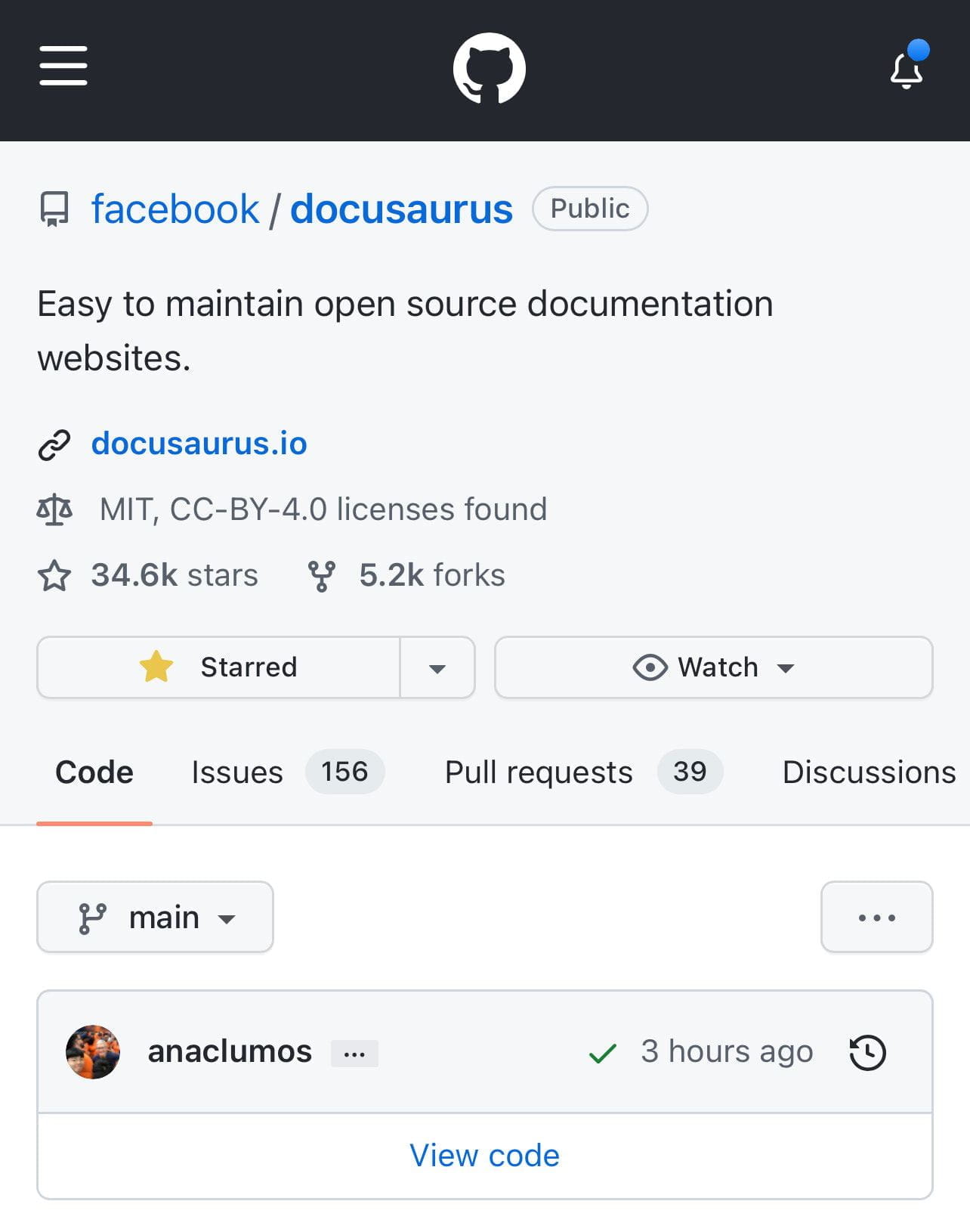Screen dimensions: 970x1232
Task: Click the GitHub Octocat logo
Action: [489, 68]
